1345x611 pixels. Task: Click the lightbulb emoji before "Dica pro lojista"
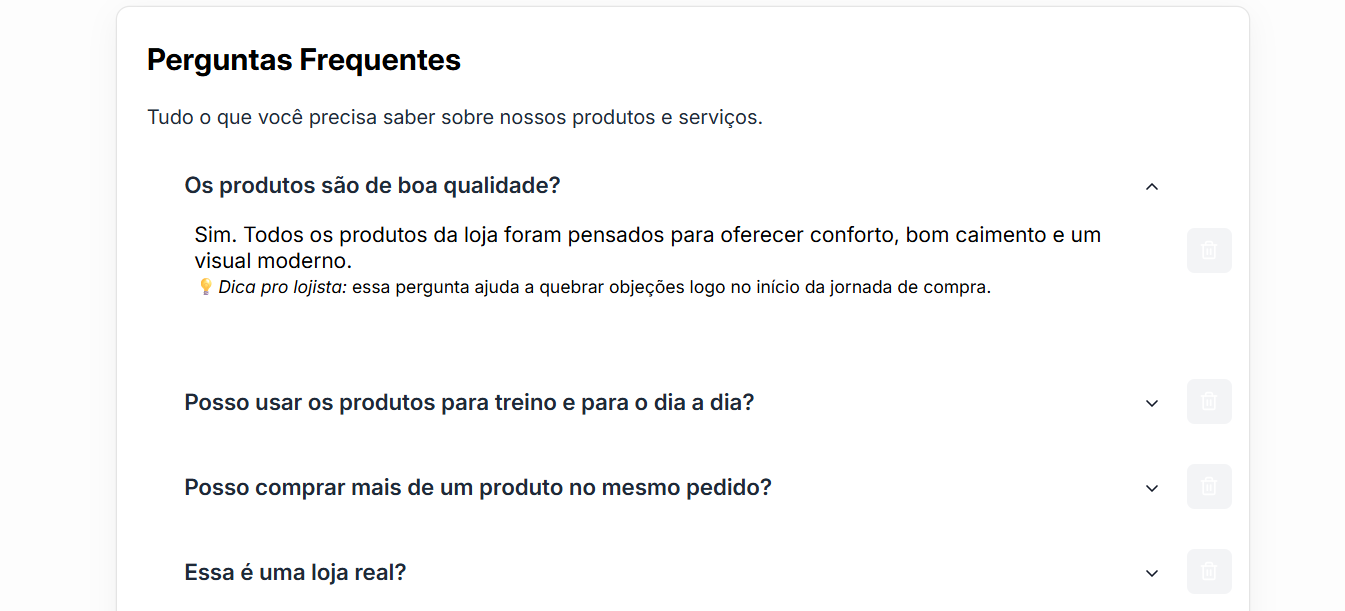pyautogui.click(x=205, y=287)
